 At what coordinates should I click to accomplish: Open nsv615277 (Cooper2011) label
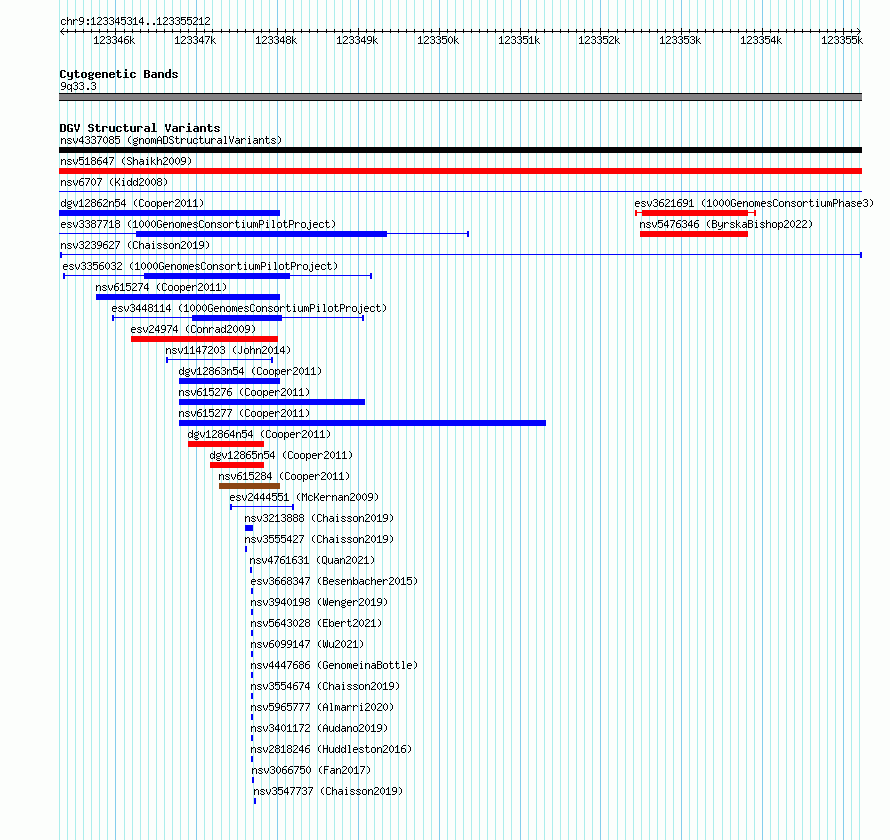(244, 413)
